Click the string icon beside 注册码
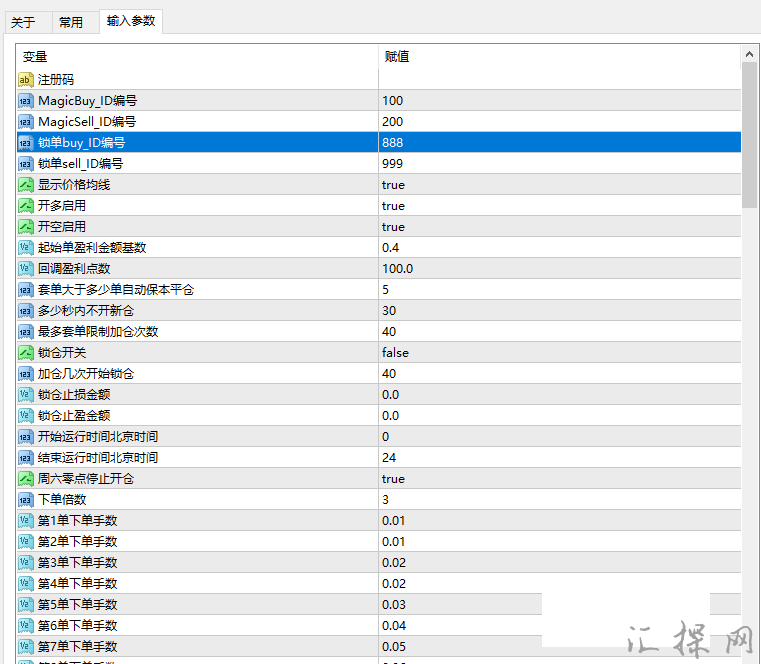Image resolution: width=761 pixels, height=664 pixels. coord(26,80)
